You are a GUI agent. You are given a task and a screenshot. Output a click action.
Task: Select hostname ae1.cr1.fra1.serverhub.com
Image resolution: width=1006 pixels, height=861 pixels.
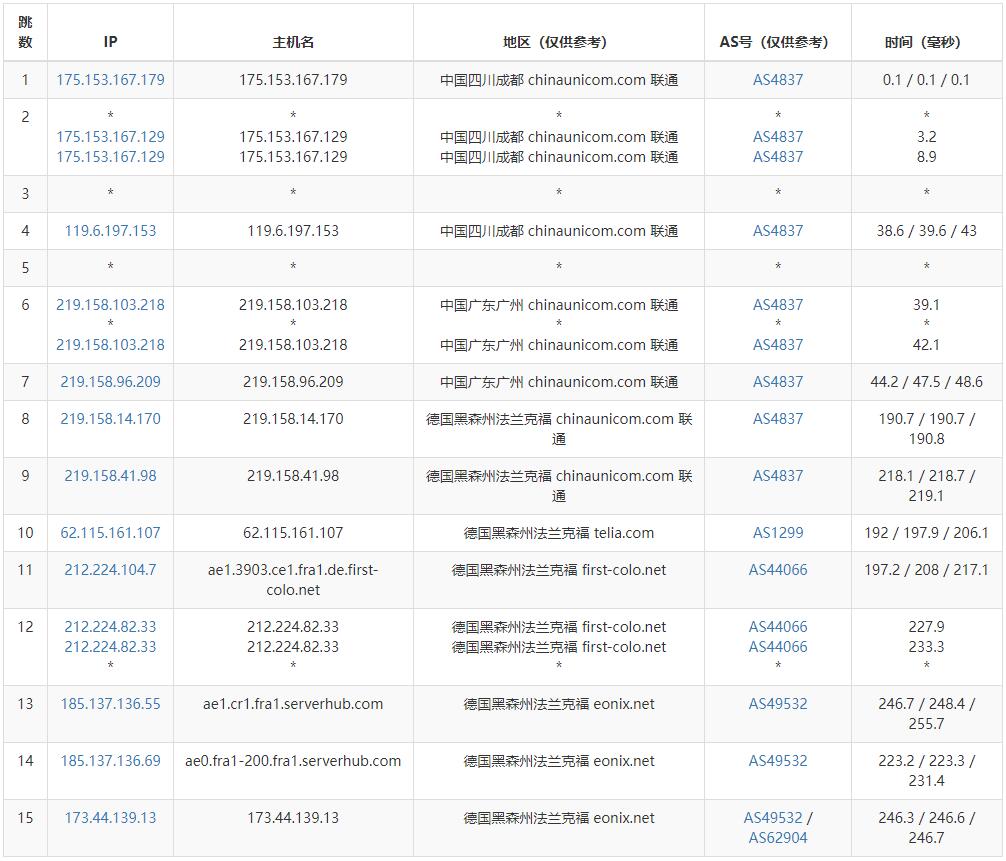point(293,704)
